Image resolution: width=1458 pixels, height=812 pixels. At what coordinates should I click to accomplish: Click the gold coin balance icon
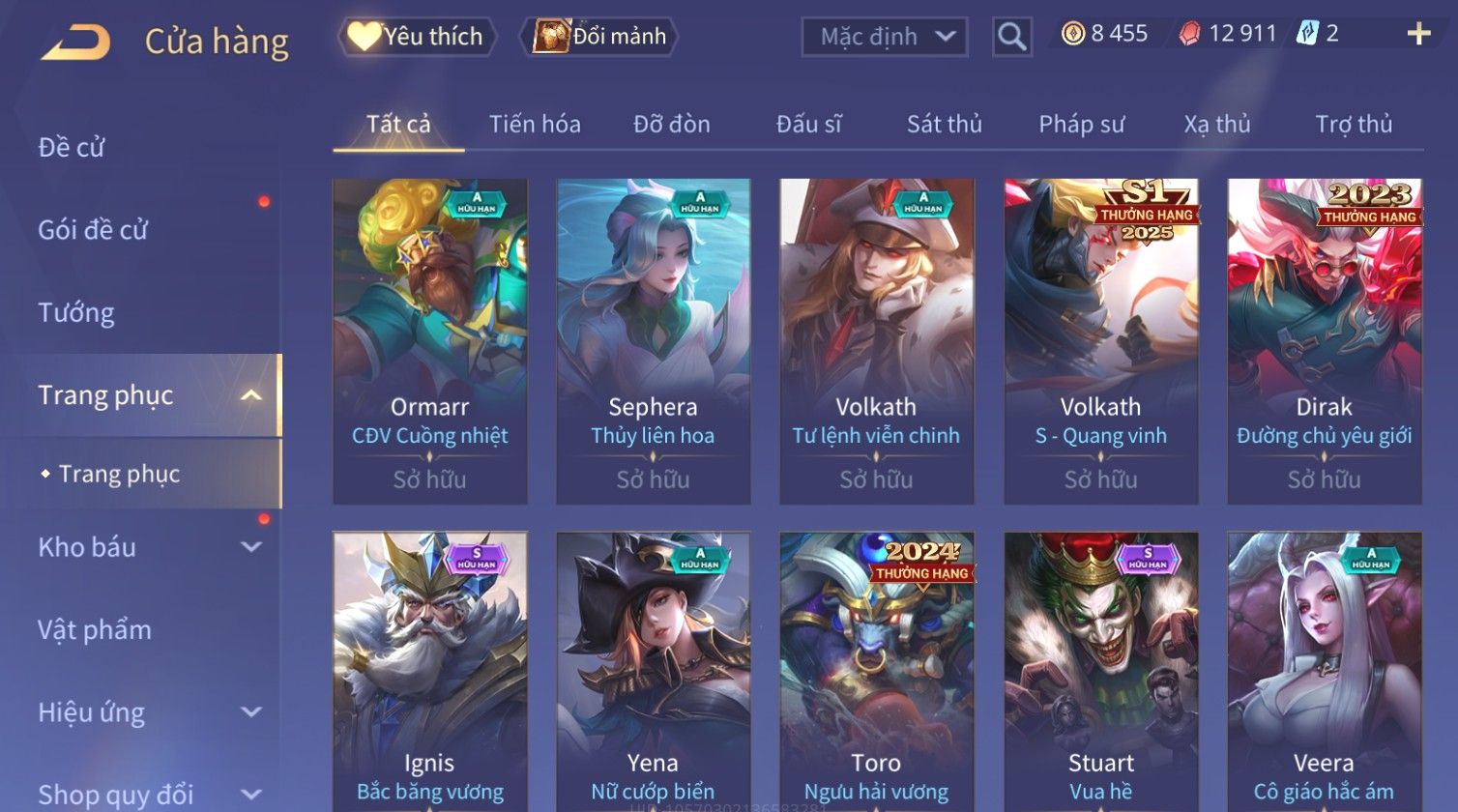pyautogui.click(x=1073, y=34)
